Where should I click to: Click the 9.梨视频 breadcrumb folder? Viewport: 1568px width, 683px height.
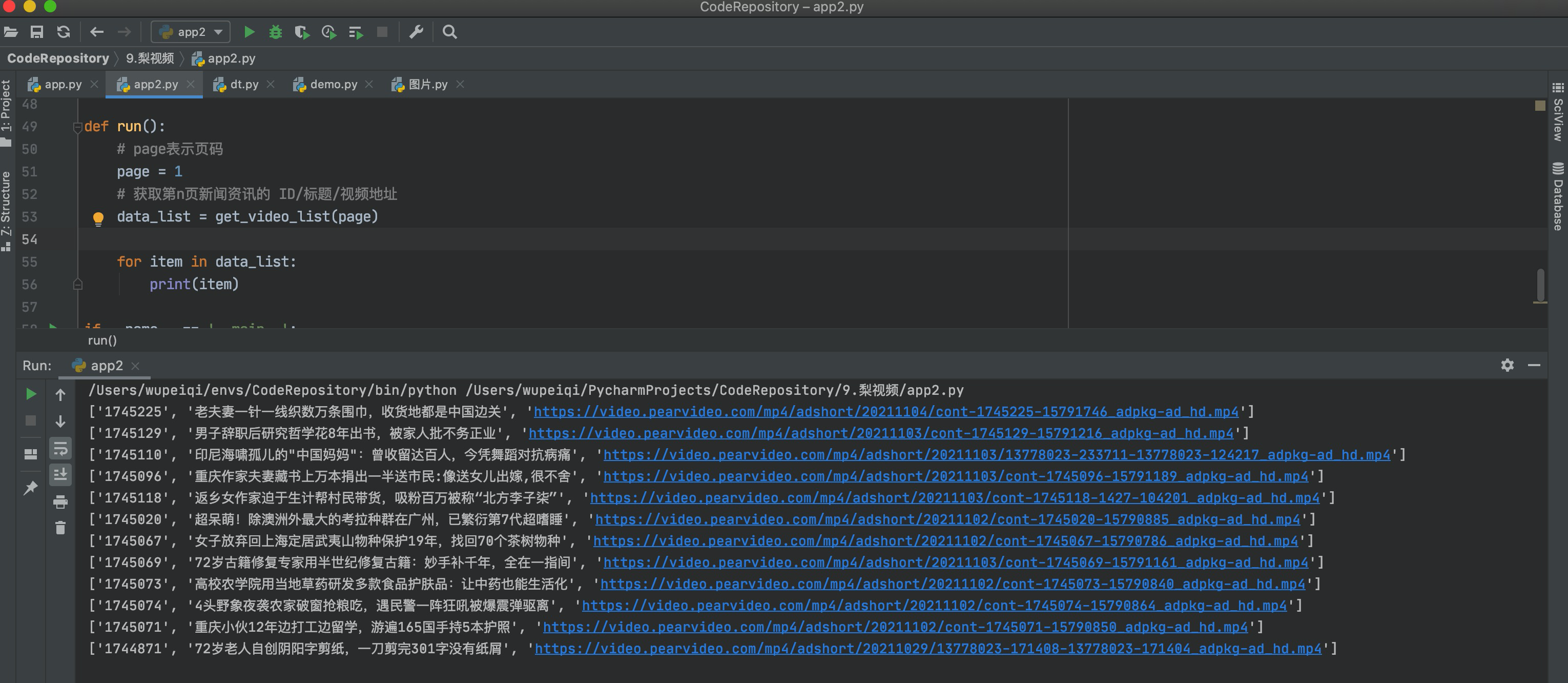click(x=150, y=58)
